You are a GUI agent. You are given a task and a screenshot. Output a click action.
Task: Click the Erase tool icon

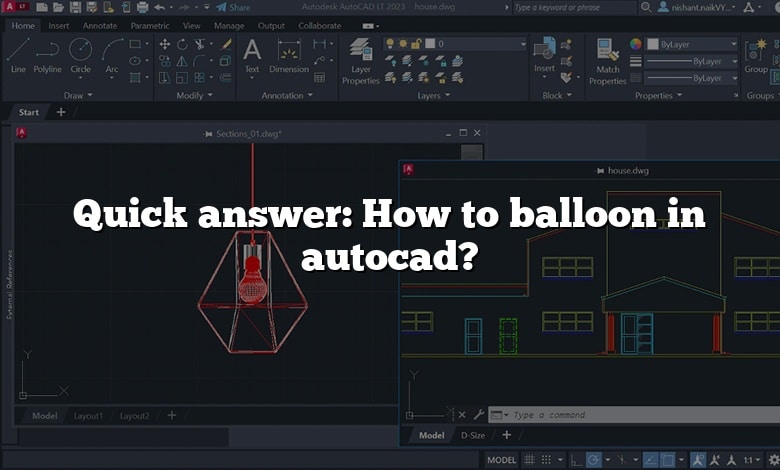pos(226,44)
